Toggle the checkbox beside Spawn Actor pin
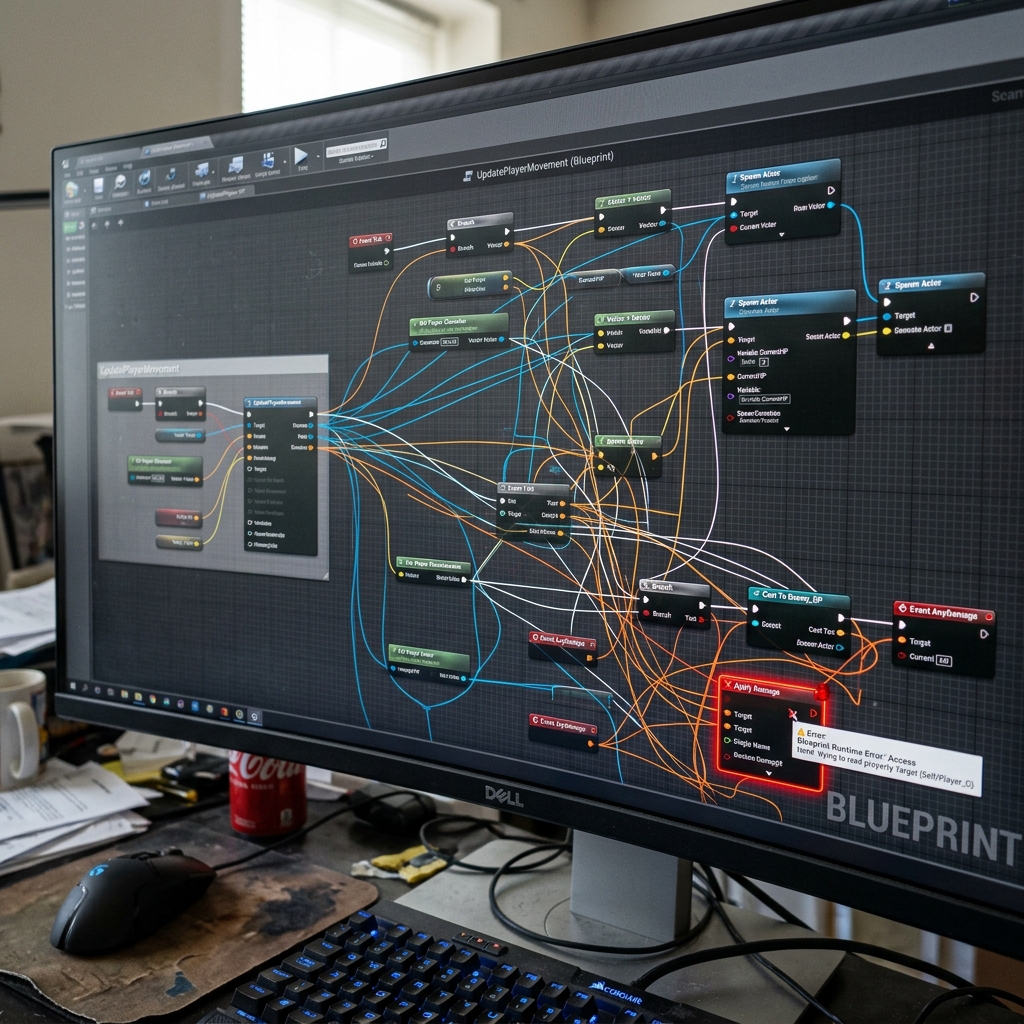Viewport: 1024px width, 1024px height. tap(948, 328)
